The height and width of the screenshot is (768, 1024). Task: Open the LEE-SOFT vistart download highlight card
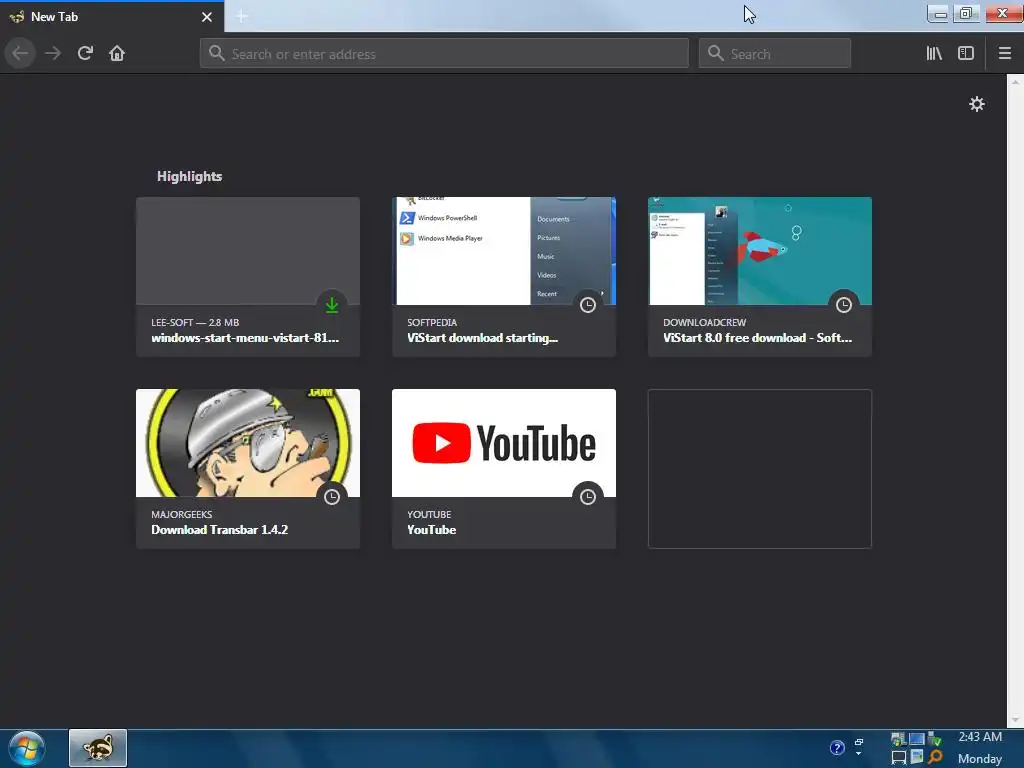pyautogui.click(x=248, y=277)
